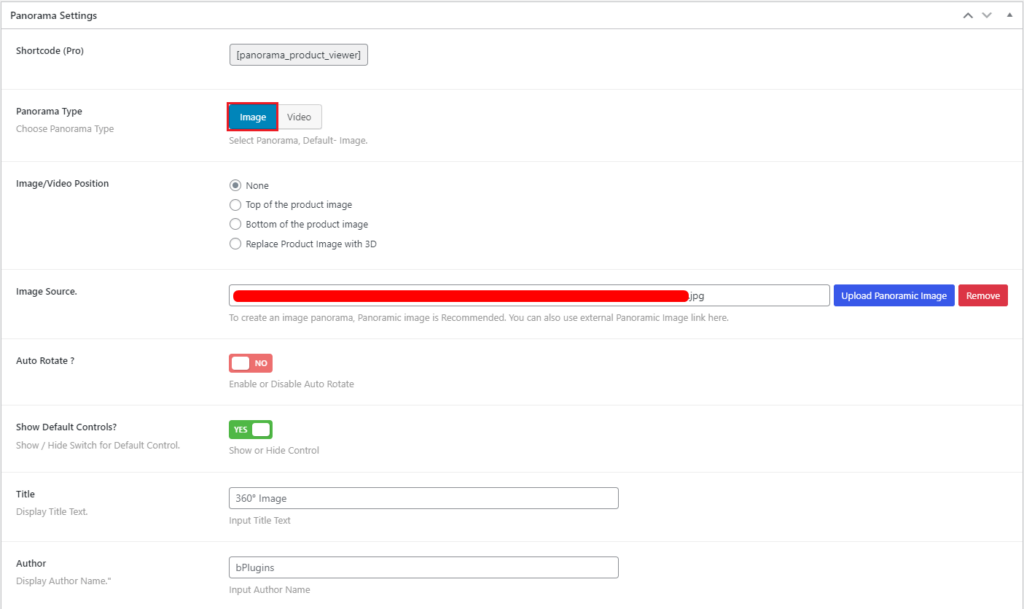Collapse the Panorama Settings panel
Screen dimensions: 1024x609
[x=1008, y=15]
